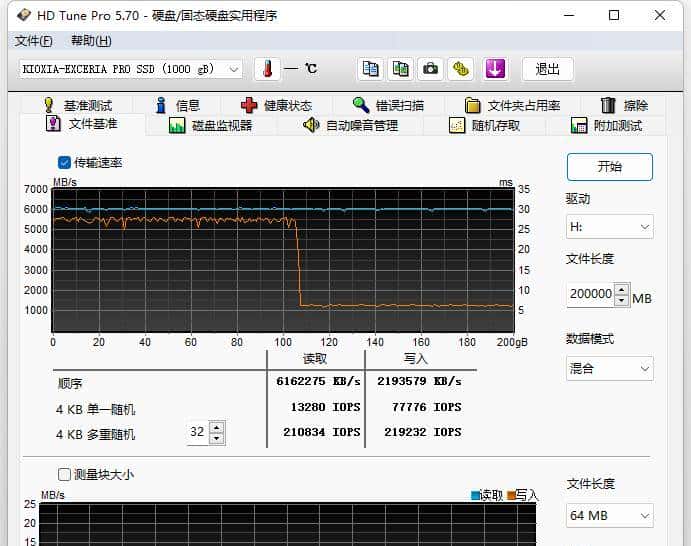Click the 13280 IOPS read value
The height and width of the screenshot is (546, 691).
point(325,407)
